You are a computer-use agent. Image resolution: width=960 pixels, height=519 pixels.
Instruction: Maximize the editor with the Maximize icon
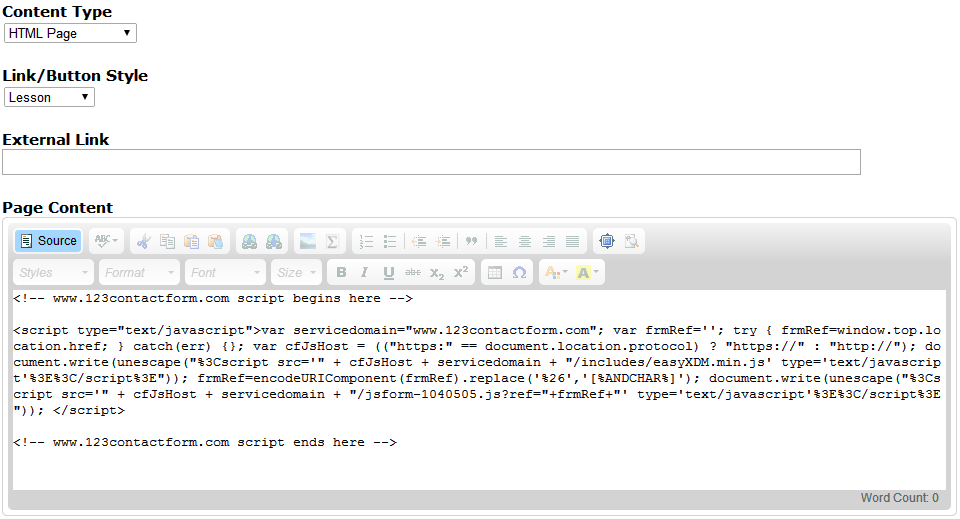(607, 241)
